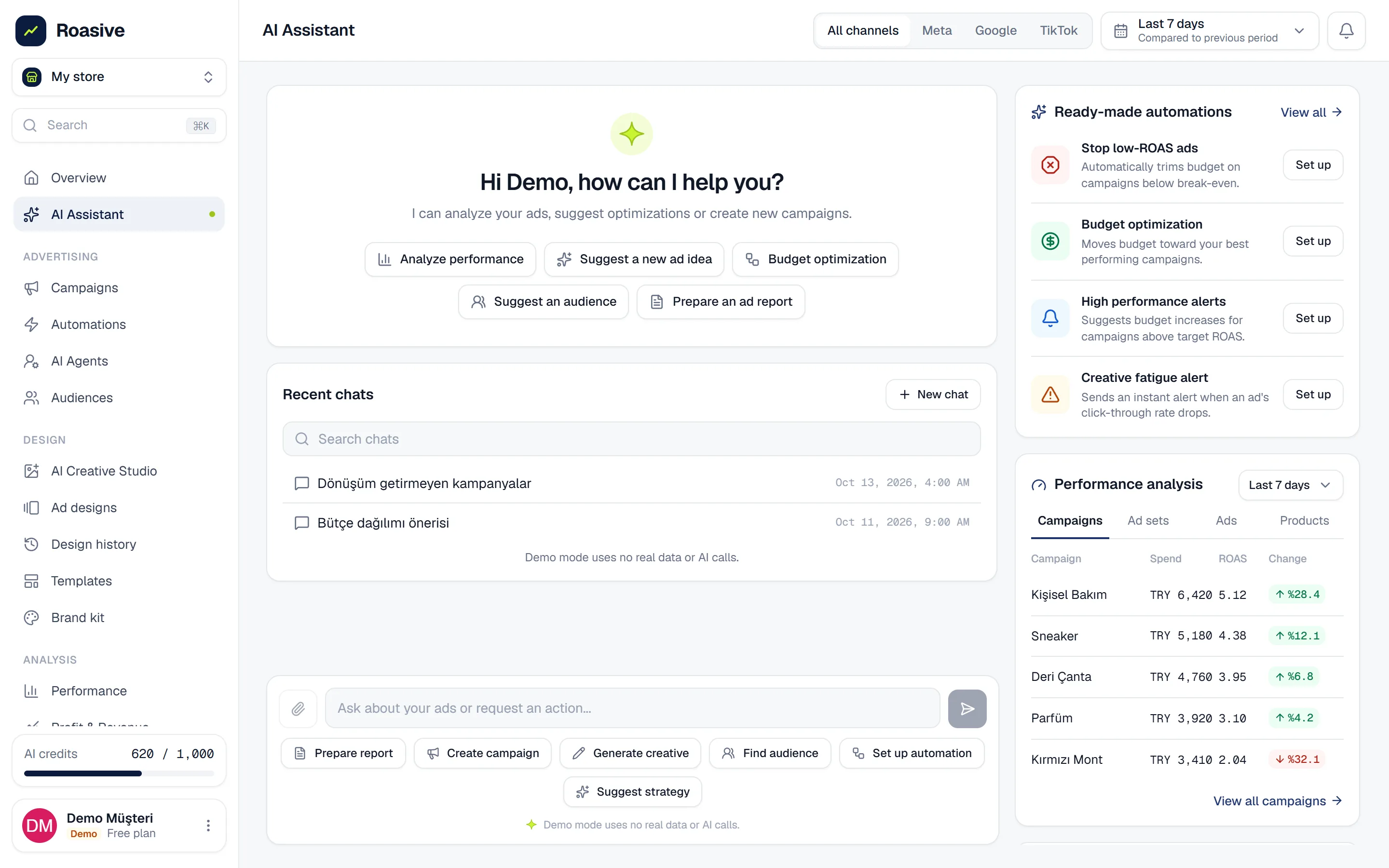Go to Automations in the sidebar

click(119, 325)
